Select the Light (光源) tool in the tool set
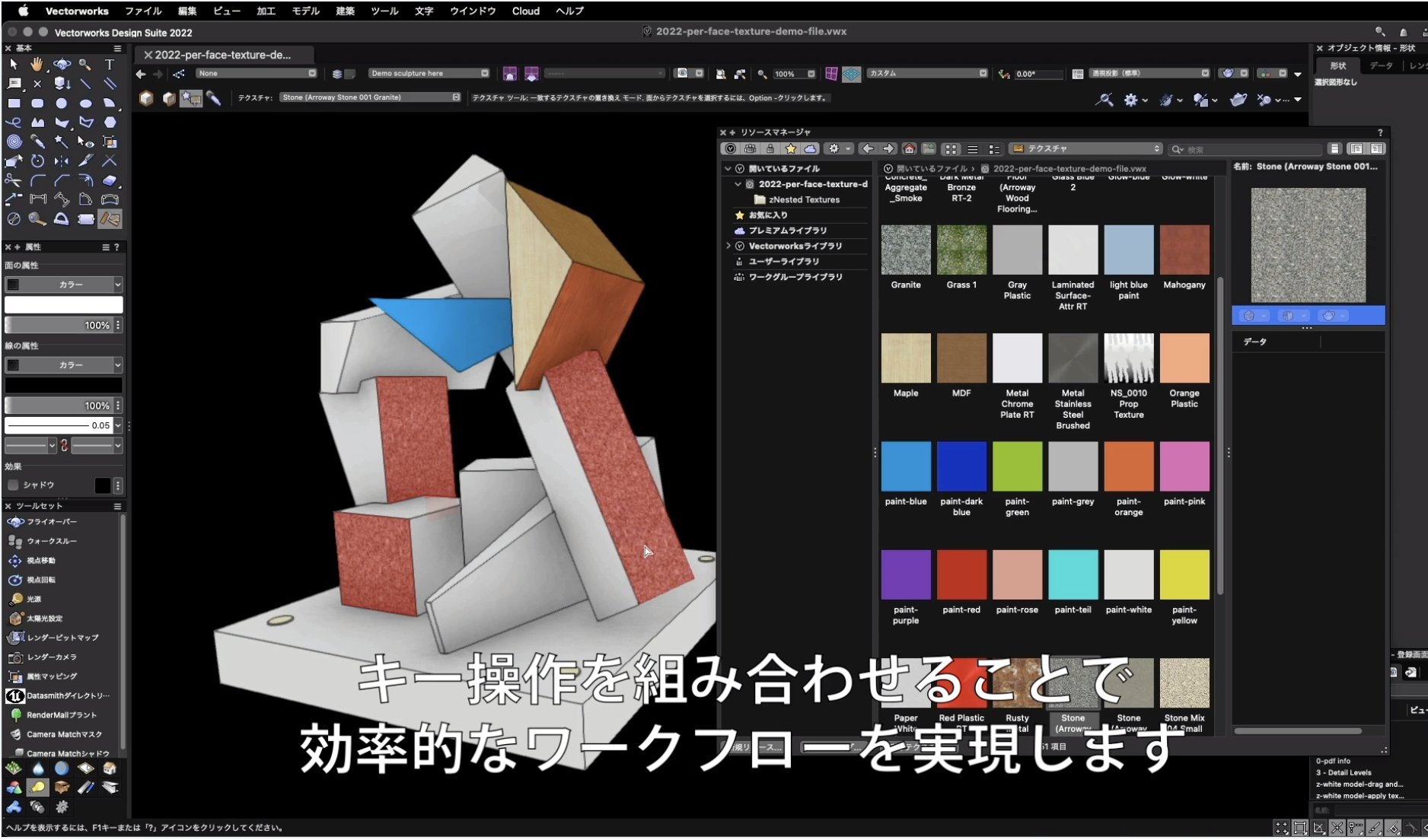This screenshot has height=840, width=1428. 33,599
